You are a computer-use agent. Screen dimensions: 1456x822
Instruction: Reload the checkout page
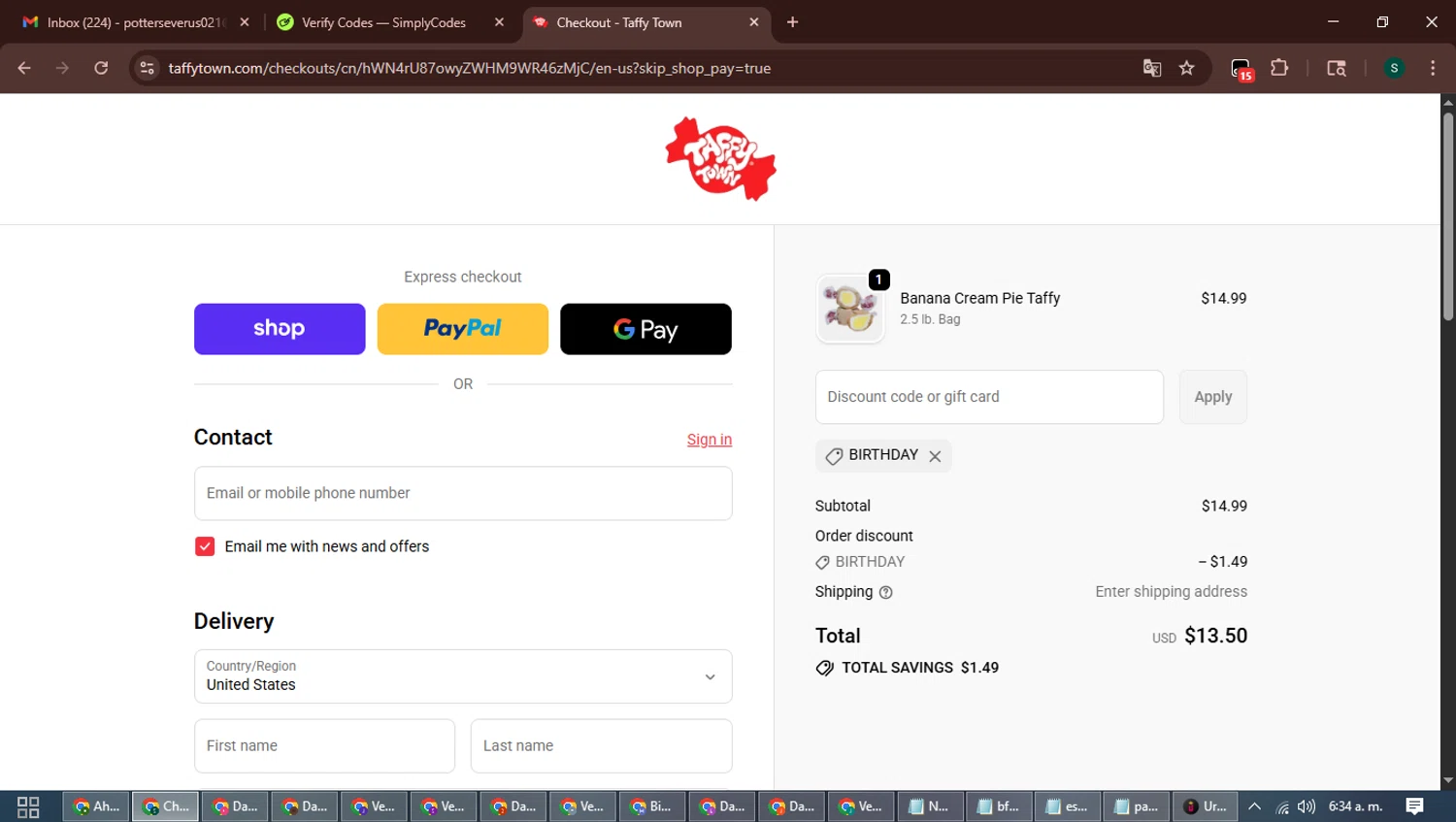[x=101, y=68]
